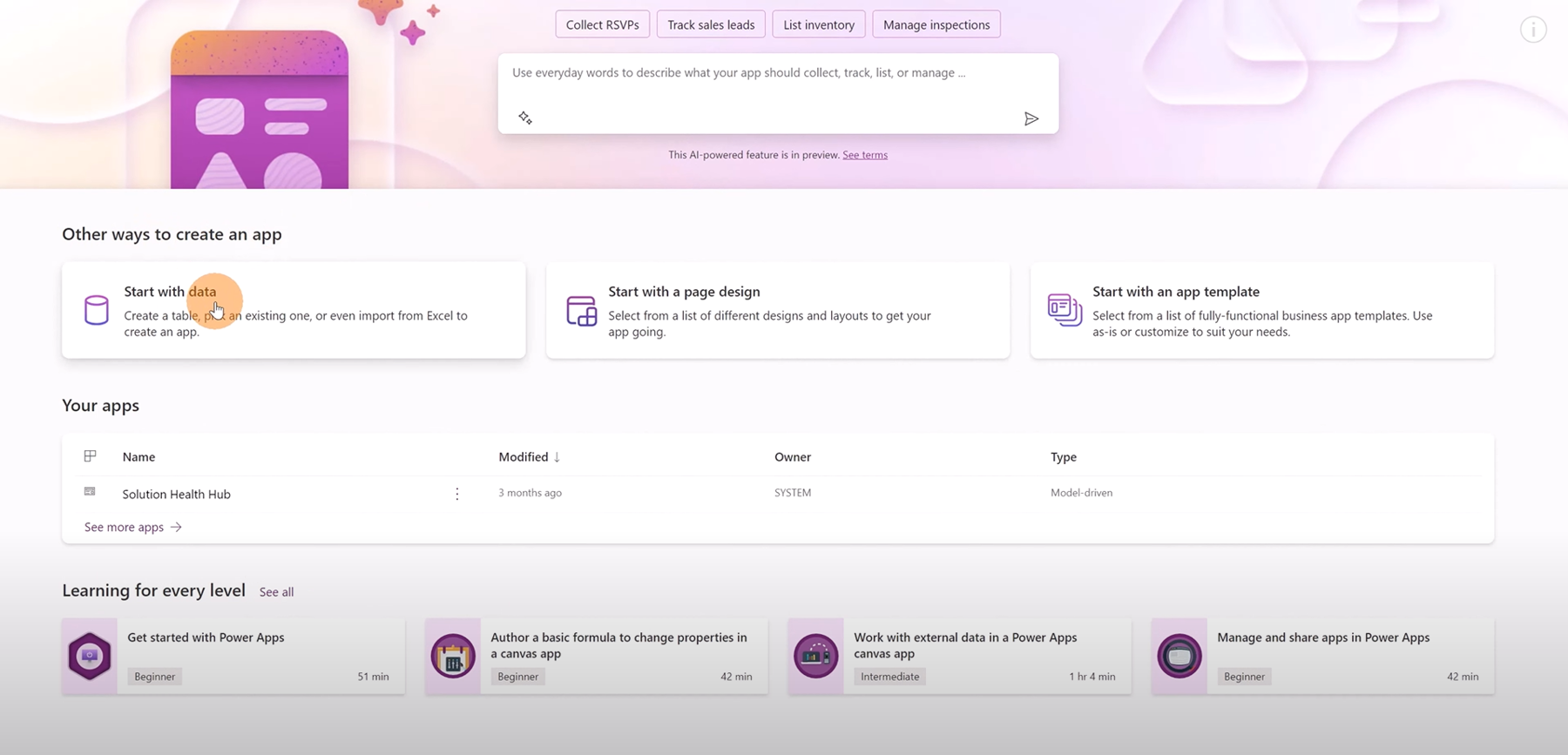This screenshot has height=755, width=1568.
Task: Click the column view icon beside Name header
Action: 90,456
